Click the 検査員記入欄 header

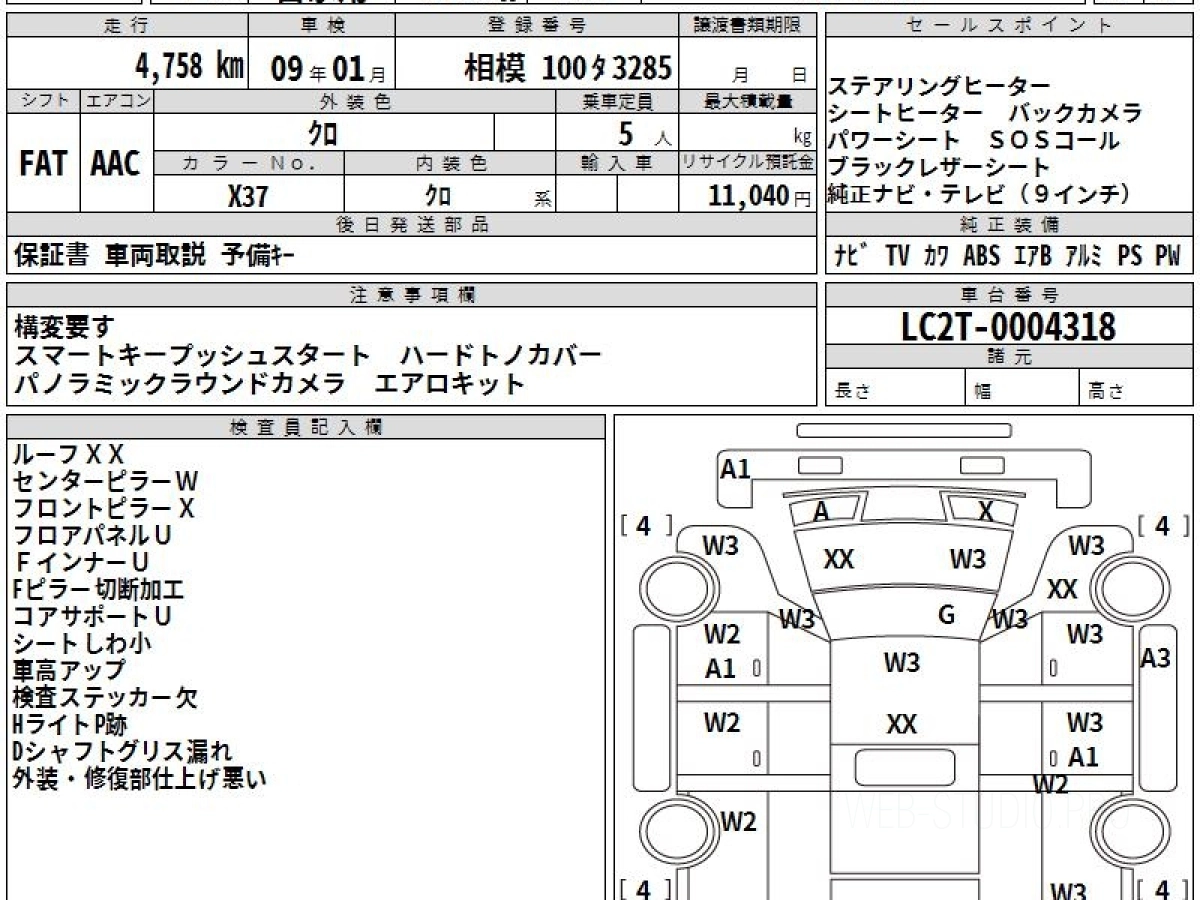pyautogui.click(x=306, y=427)
